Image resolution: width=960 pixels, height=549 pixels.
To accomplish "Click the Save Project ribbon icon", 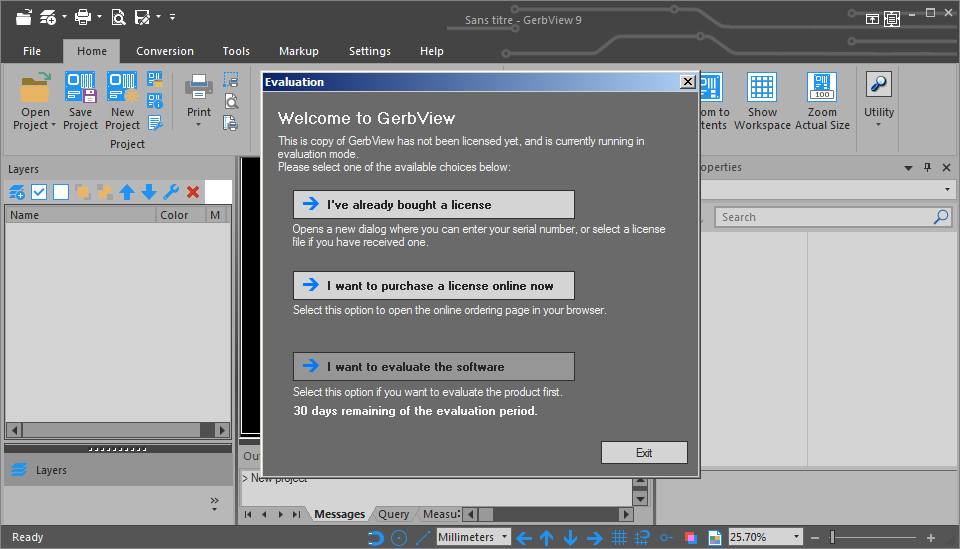I will click(80, 88).
